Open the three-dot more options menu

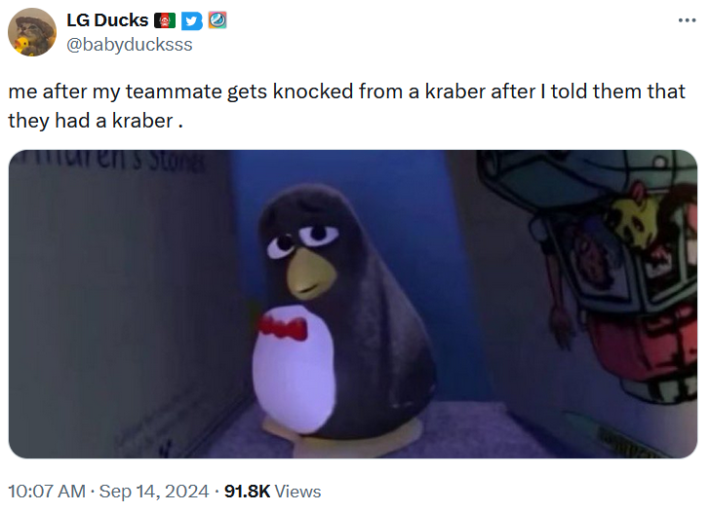(x=687, y=20)
